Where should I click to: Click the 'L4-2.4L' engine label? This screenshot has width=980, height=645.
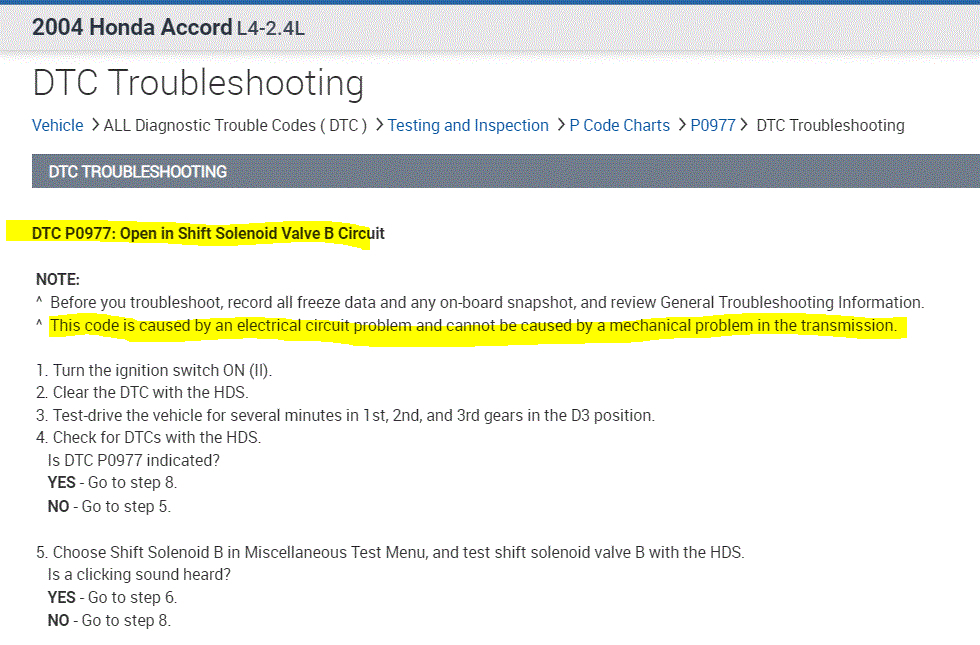pos(271,29)
